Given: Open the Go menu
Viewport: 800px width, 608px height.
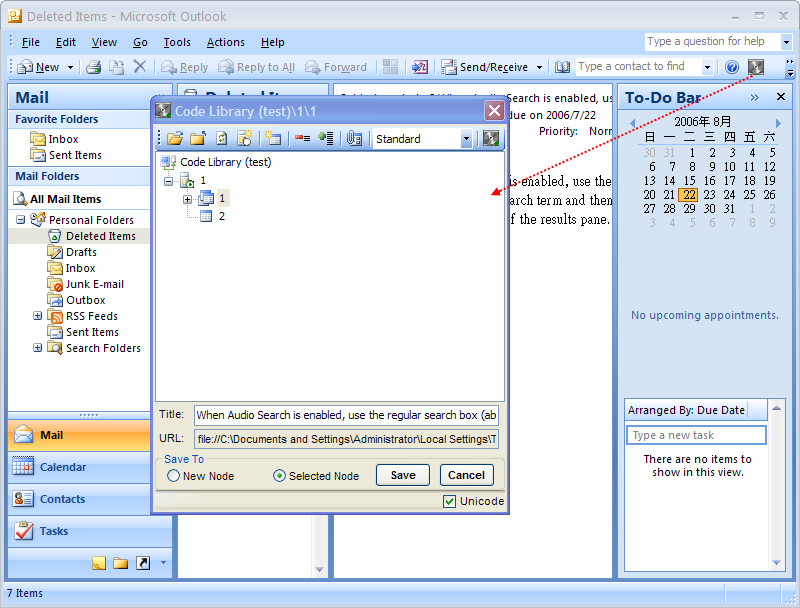Looking at the screenshot, I should point(140,42).
